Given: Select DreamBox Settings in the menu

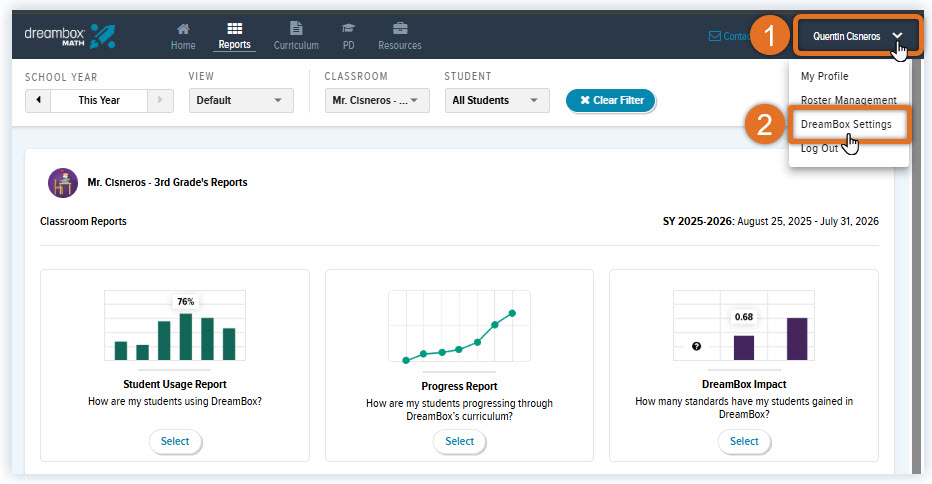Looking at the screenshot, I should (846, 124).
